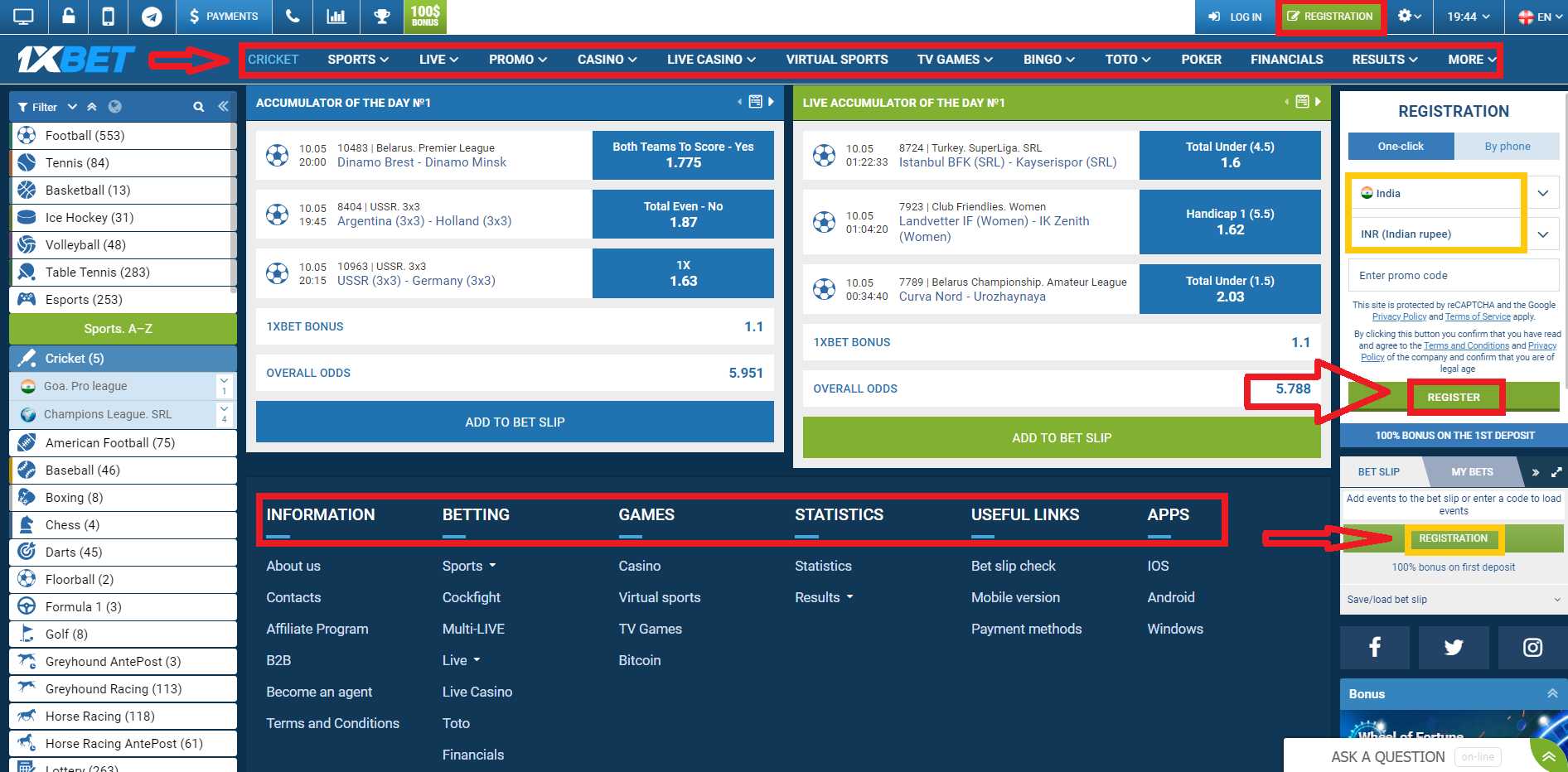1568x772 pixels.
Task: Open VIRTUAL SPORTS menu item
Action: 837,60
